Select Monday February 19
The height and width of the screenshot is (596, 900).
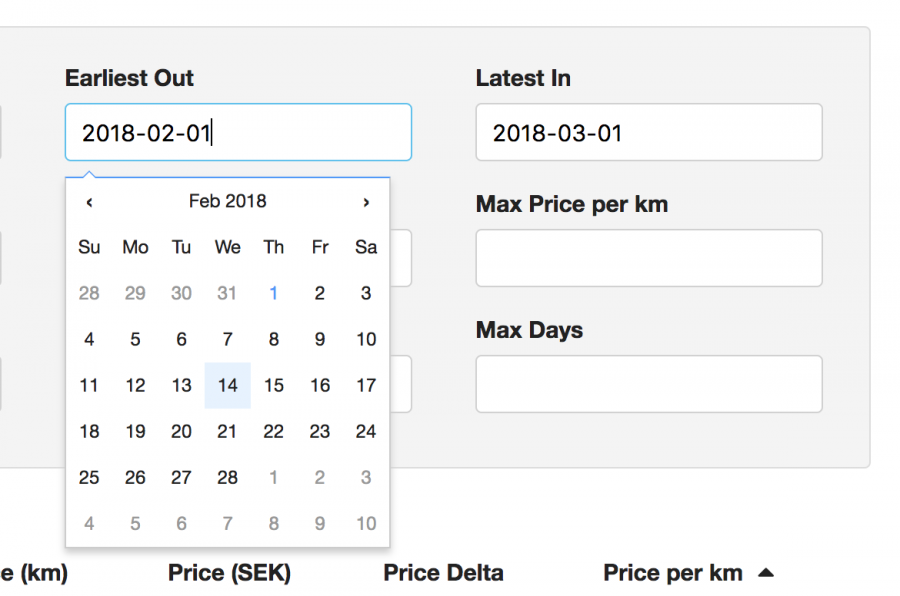pyautogui.click(x=135, y=431)
